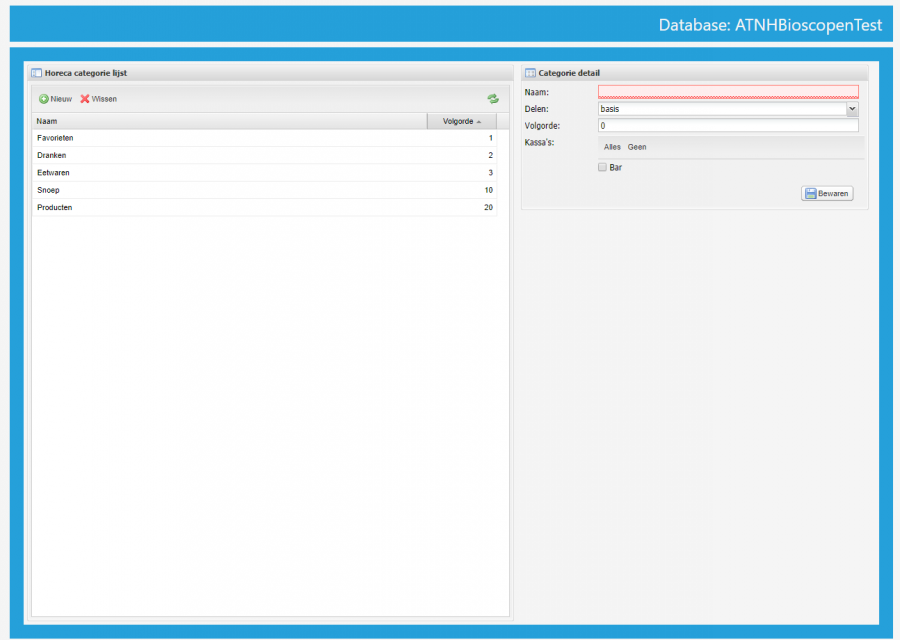Save the category with Bewaren

[x=827, y=193]
